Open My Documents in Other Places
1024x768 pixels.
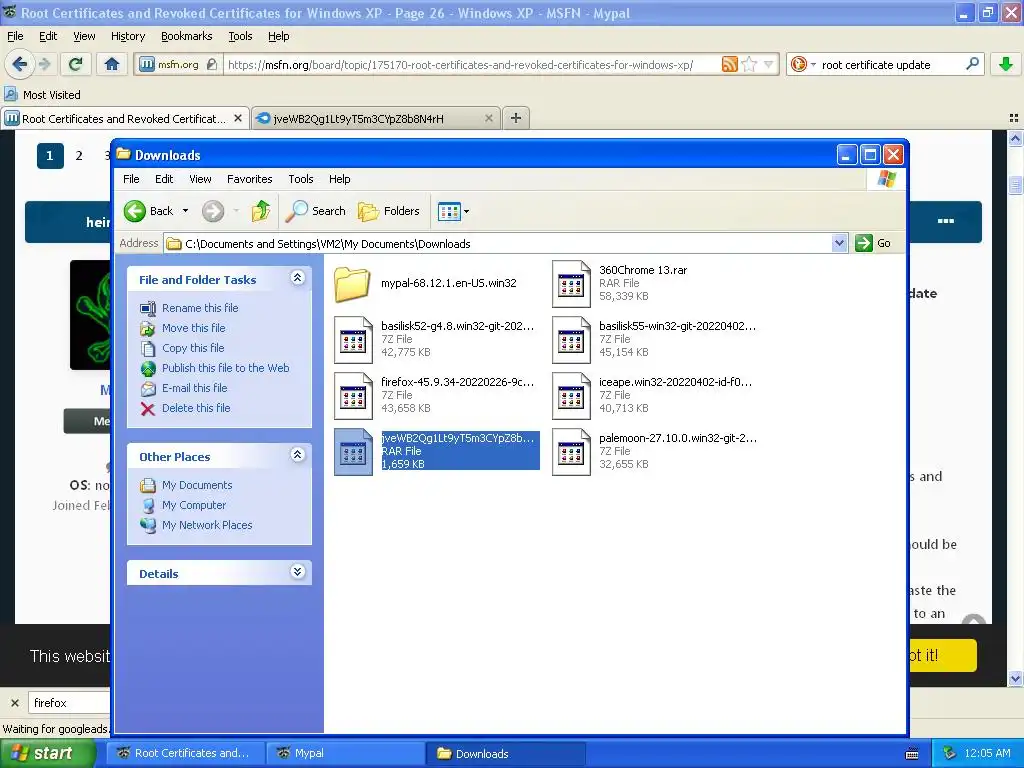pyautogui.click(x=197, y=485)
